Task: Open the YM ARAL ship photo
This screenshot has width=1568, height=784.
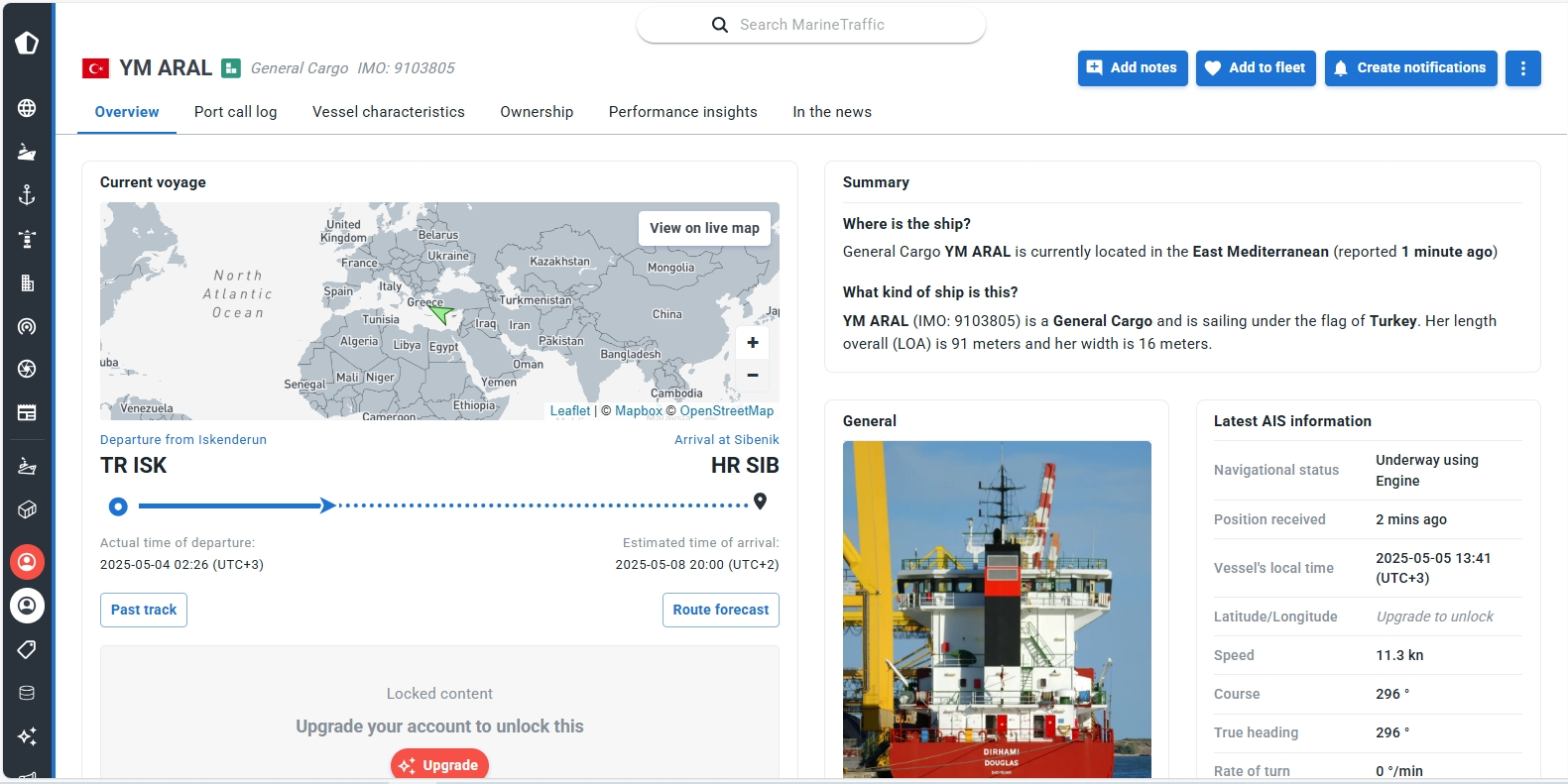Action: tap(997, 609)
